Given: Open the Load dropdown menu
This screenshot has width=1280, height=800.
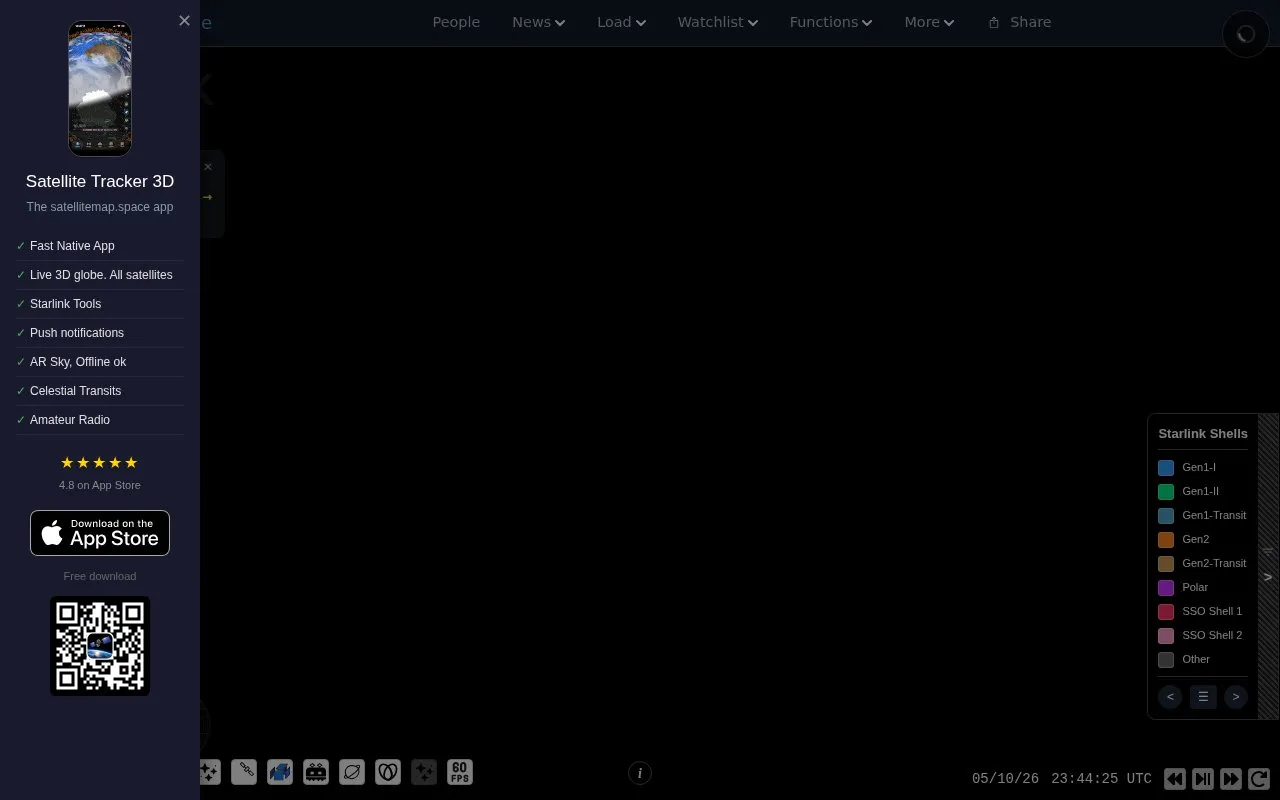Looking at the screenshot, I should click(621, 22).
